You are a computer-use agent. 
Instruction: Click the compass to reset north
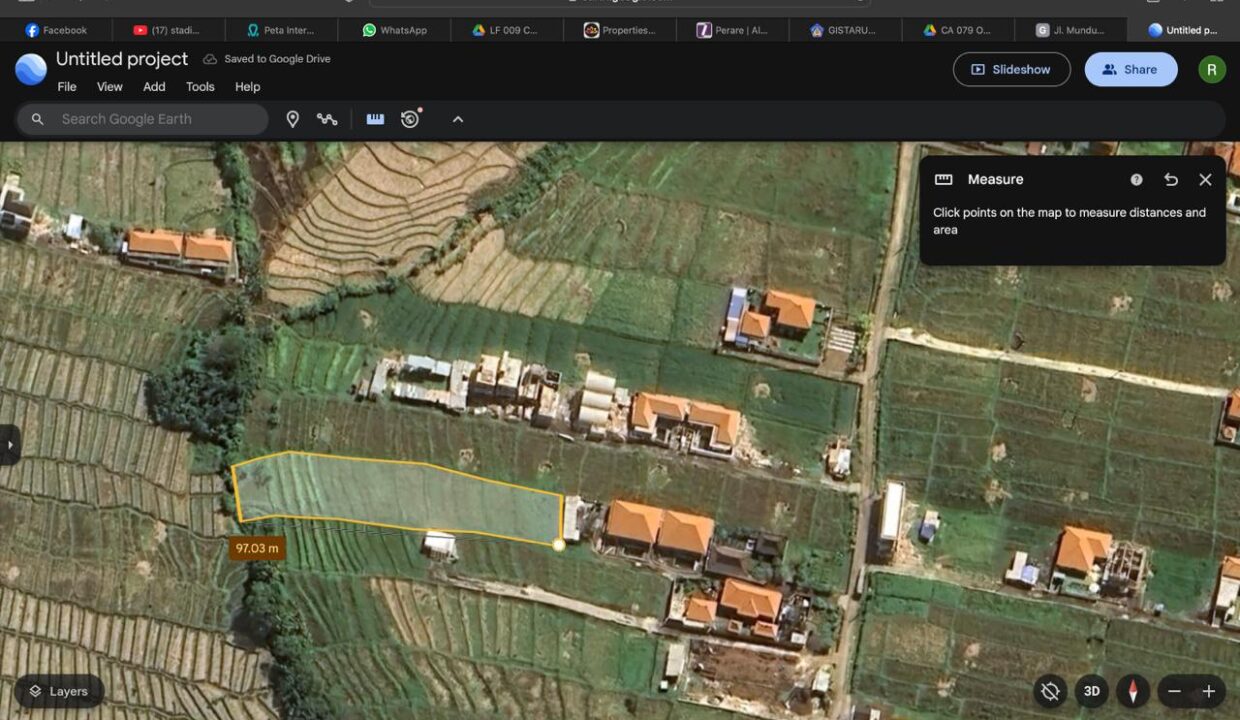[1133, 691]
